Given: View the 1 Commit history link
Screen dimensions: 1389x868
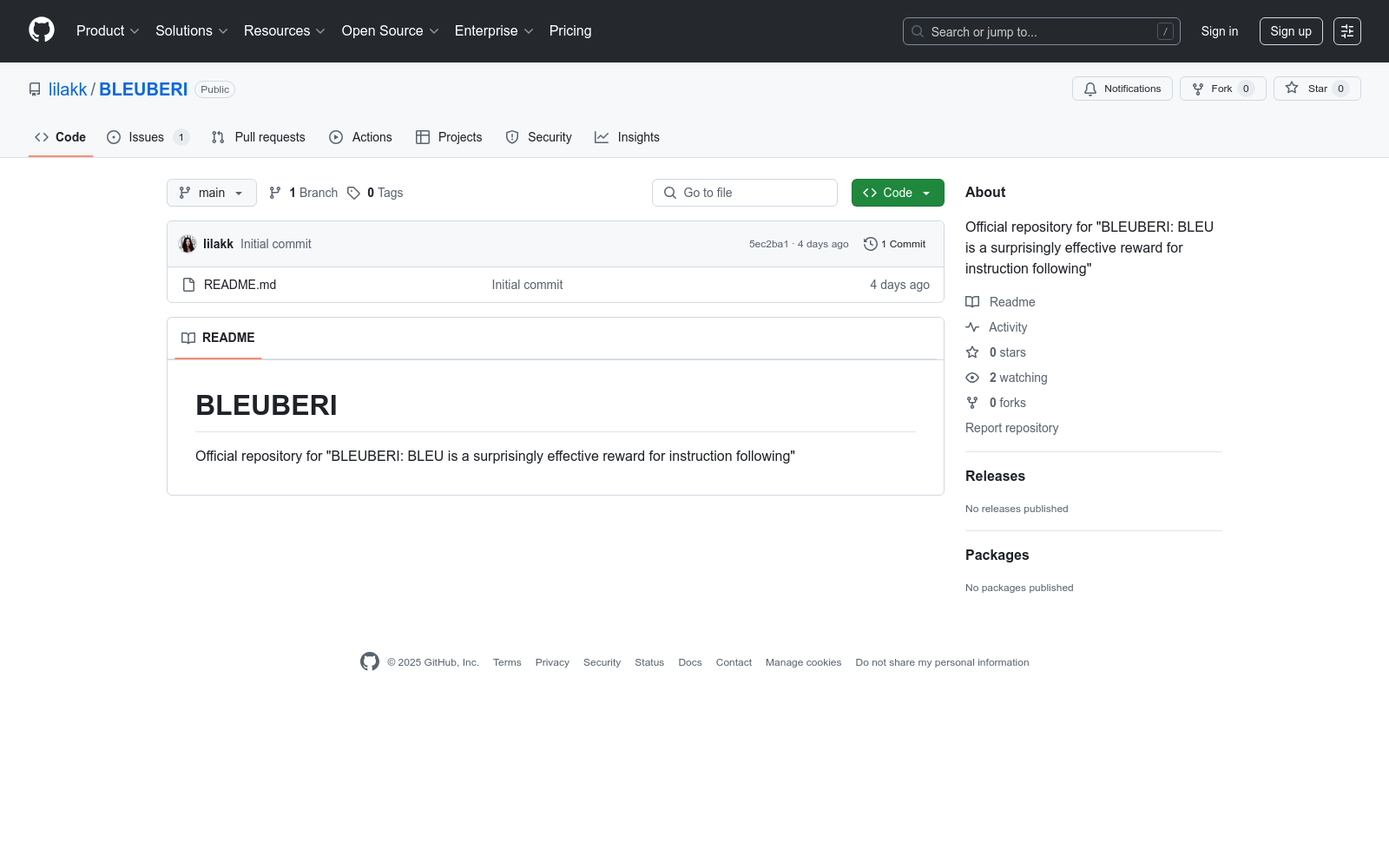Looking at the screenshot, I should [x=895, y=244].
